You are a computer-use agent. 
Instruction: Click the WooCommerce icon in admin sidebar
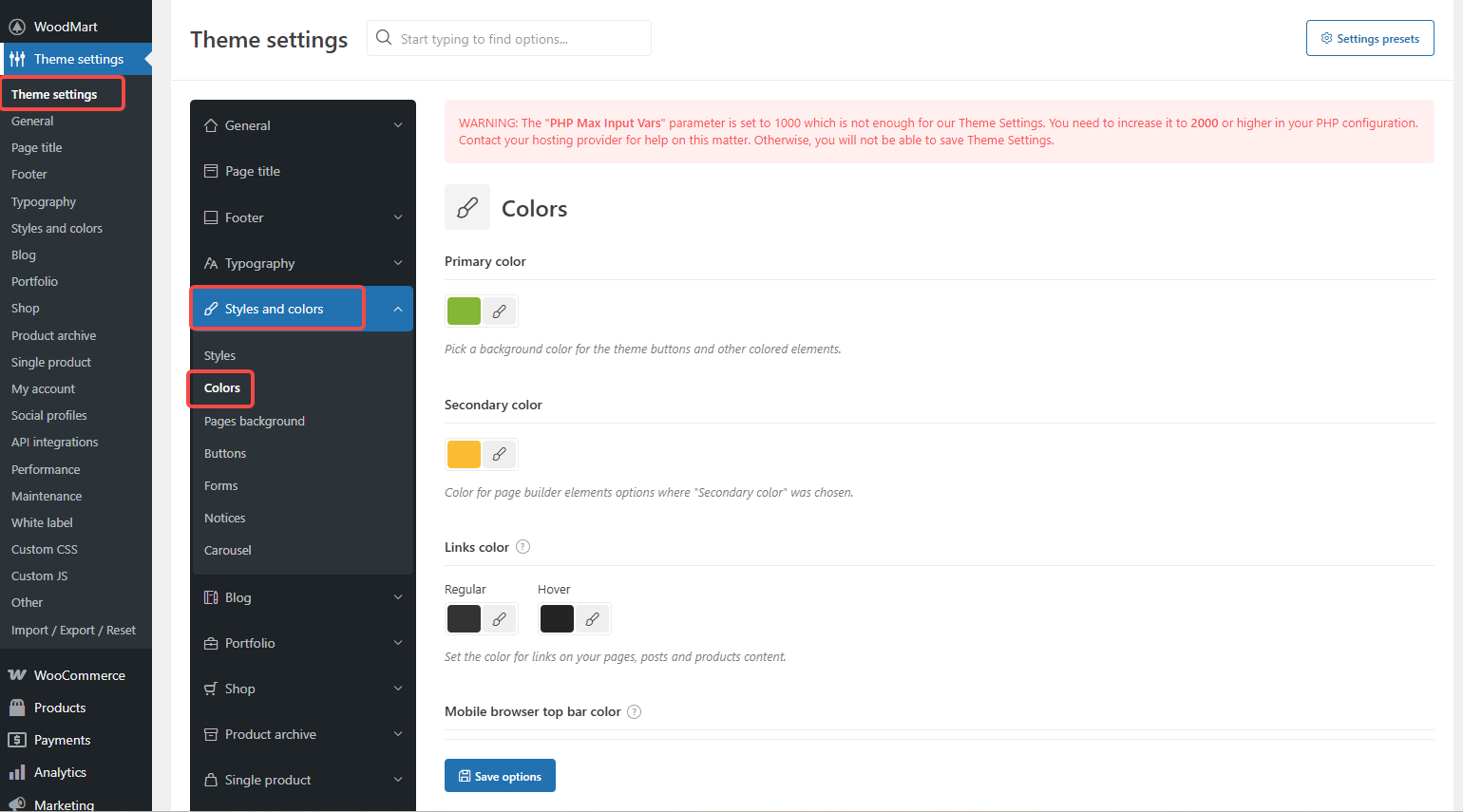click(17, 675)
